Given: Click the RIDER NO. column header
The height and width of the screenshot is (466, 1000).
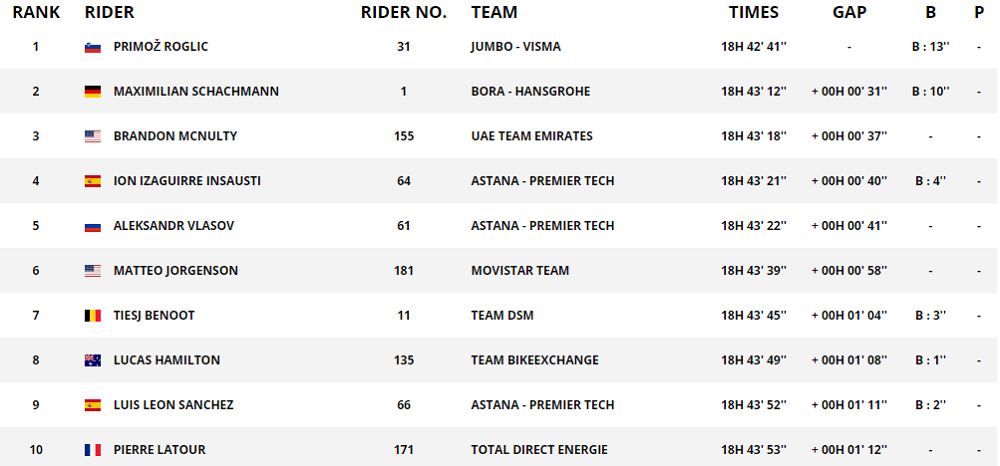Looking at the screenshot, I should tap(404, 13).
